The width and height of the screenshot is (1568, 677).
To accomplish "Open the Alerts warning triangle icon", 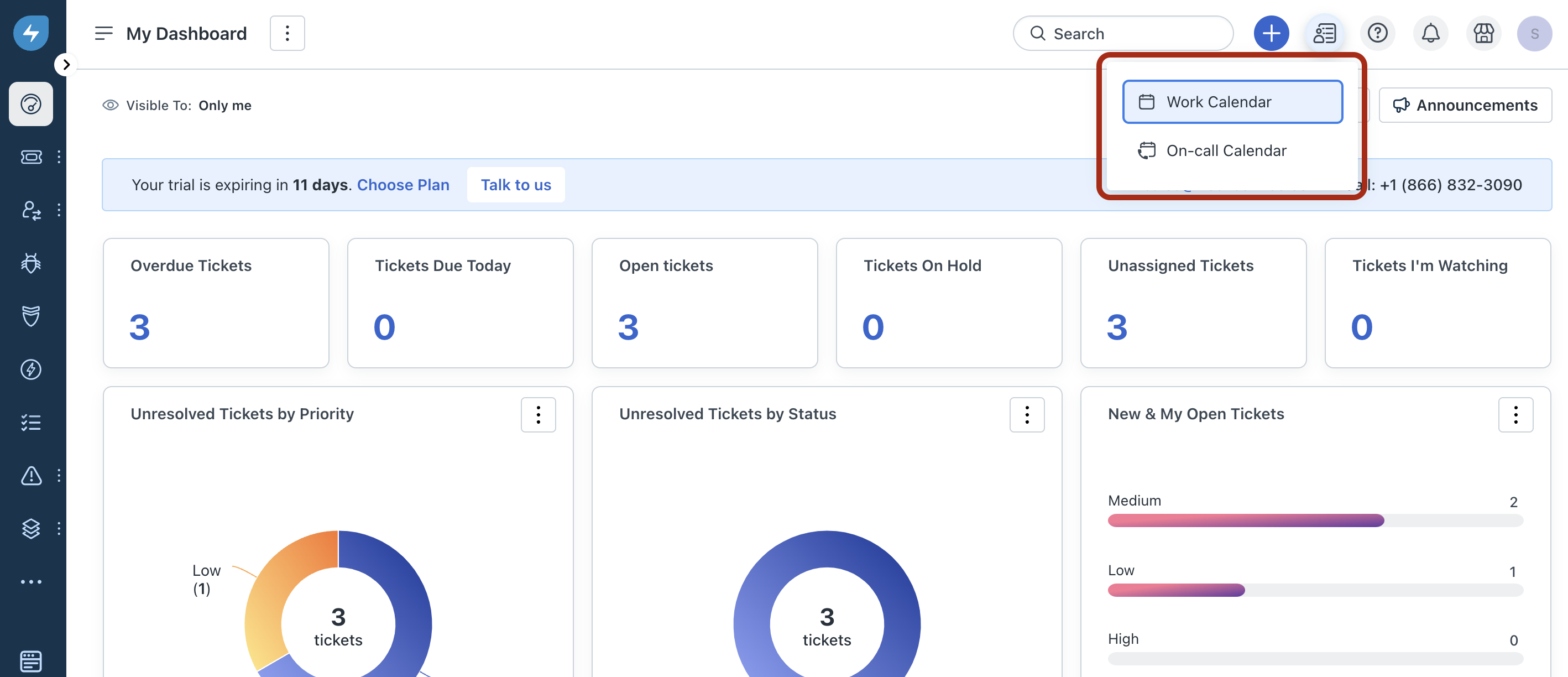I will (x=31, y=476).
